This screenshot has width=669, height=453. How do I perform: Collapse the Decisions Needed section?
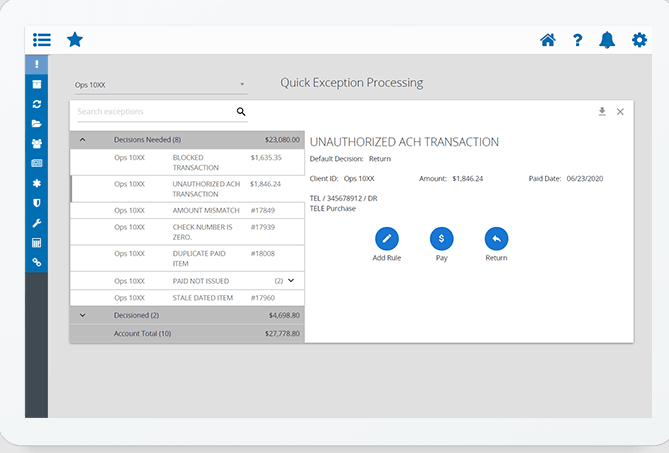pyautogui.click(x=82, y=140)
